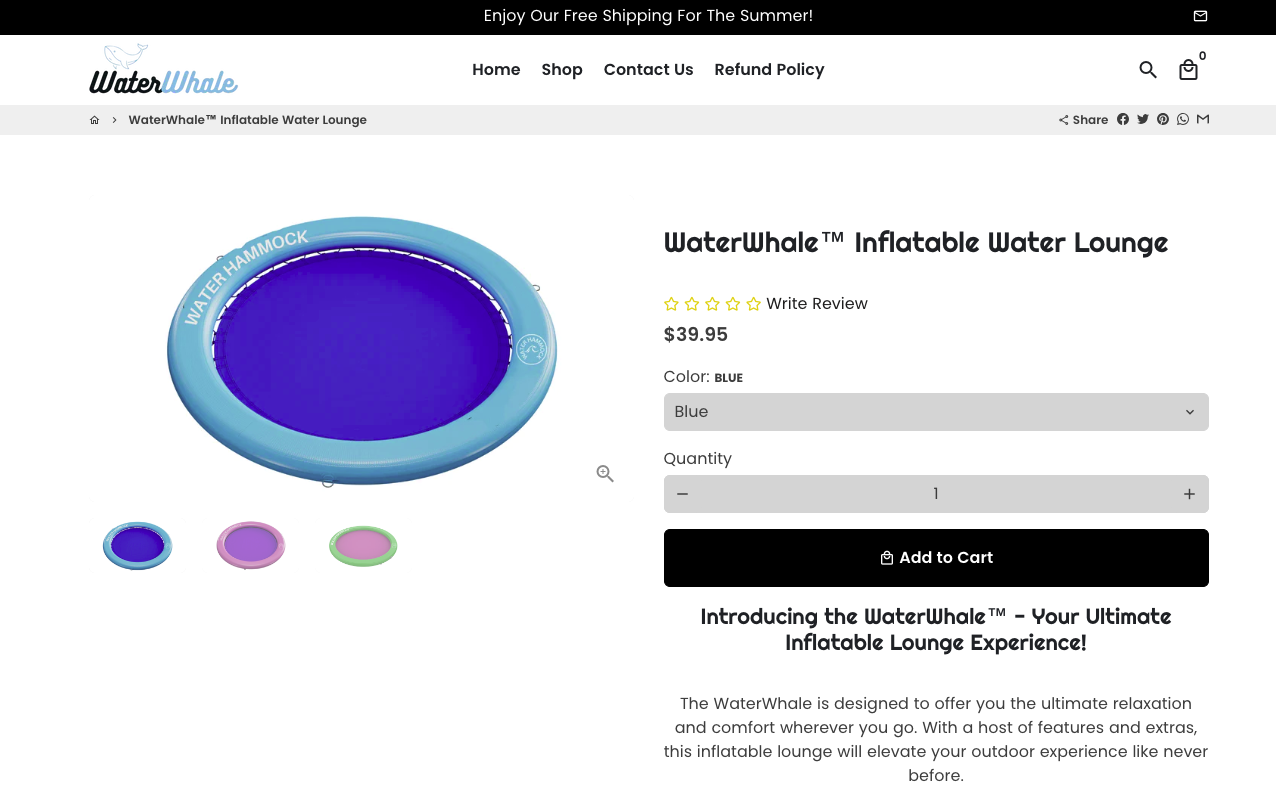Share product on Facebook
This screenshot has height=797, width=1276.
(1123, 119)
